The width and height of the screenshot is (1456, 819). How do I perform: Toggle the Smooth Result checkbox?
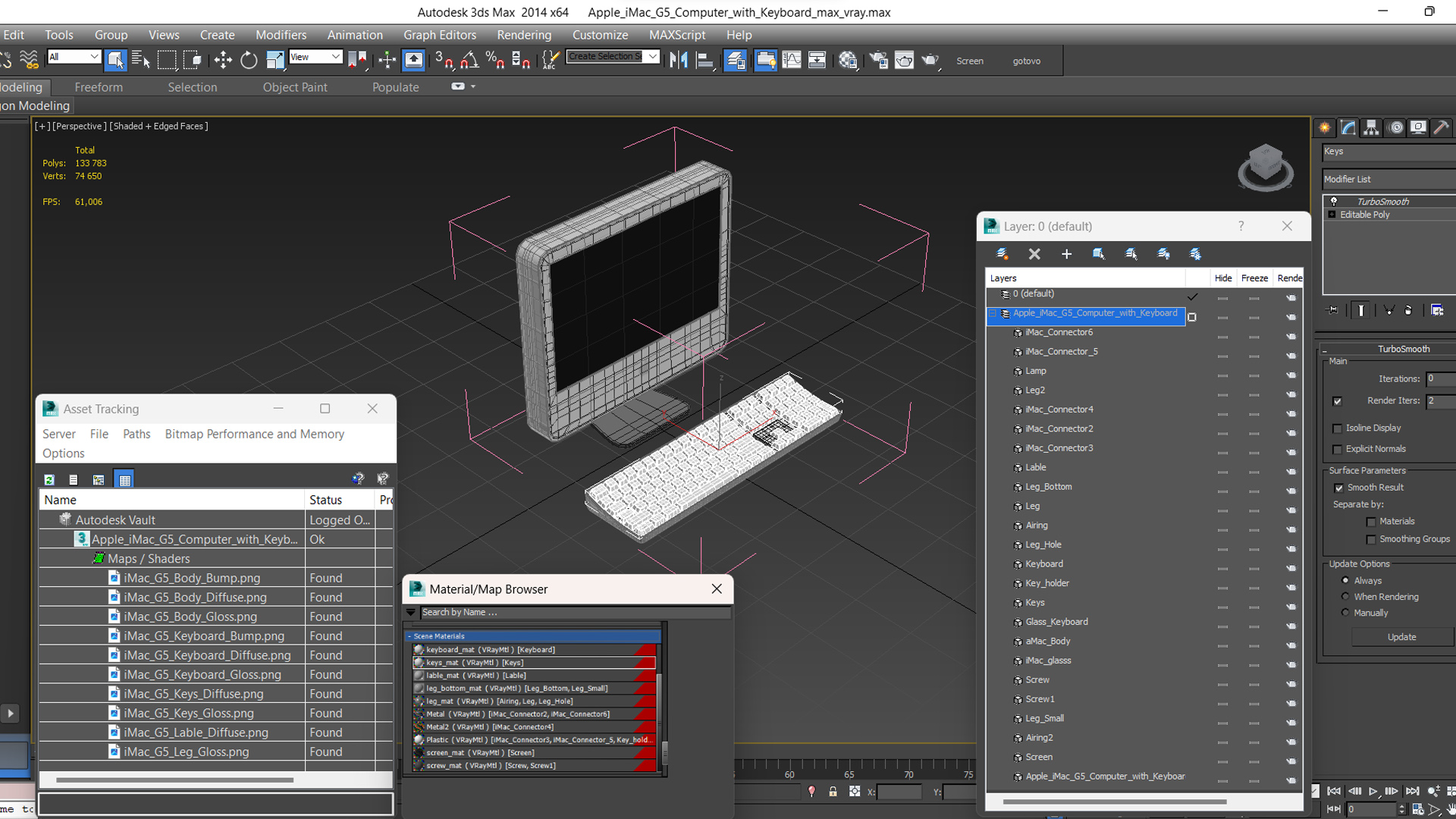[1338, 488]
